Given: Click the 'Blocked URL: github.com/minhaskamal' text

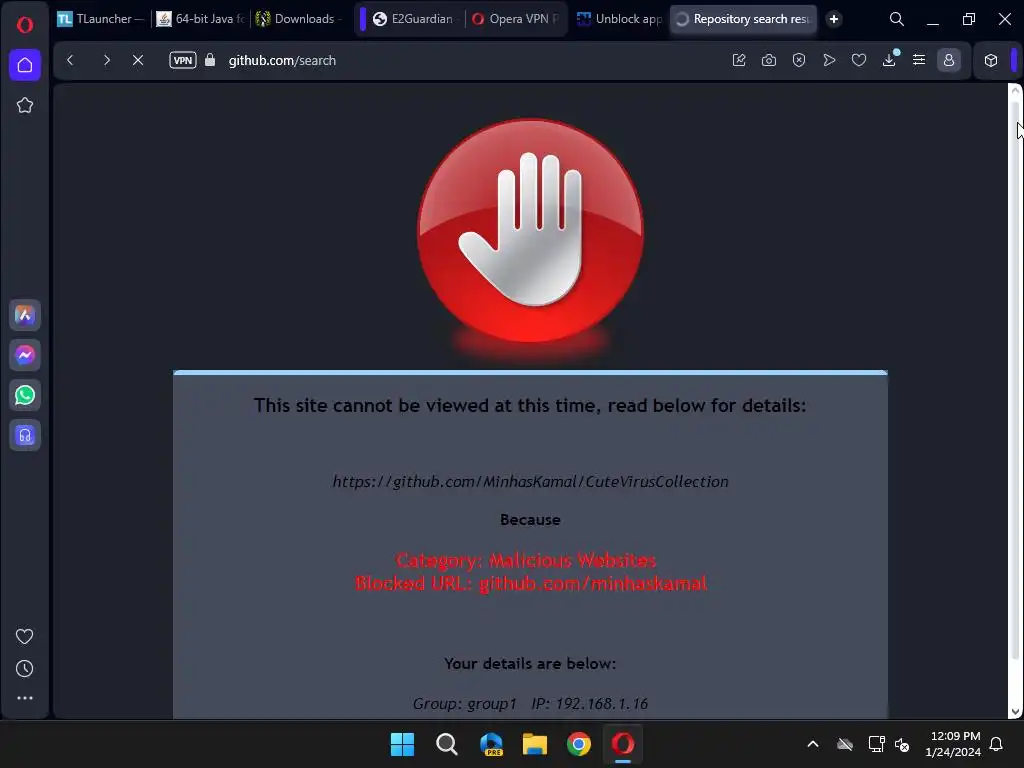Looking at the screenshot, I should click(530, 583).
